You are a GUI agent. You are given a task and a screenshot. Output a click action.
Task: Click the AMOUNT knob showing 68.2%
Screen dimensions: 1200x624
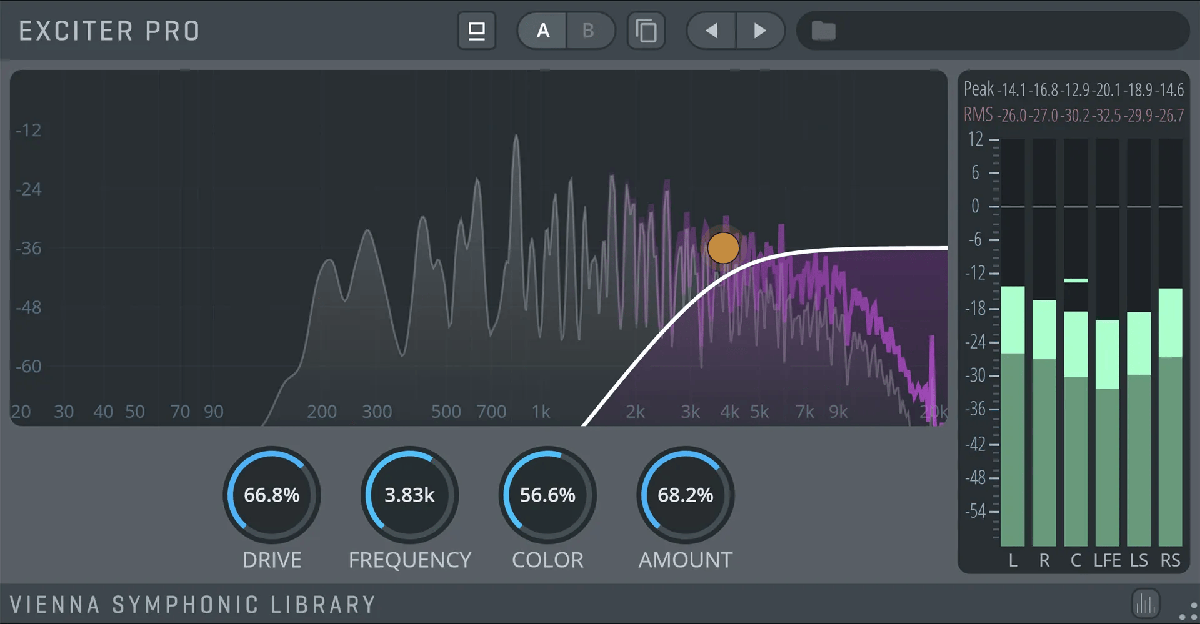pos(686,495)
